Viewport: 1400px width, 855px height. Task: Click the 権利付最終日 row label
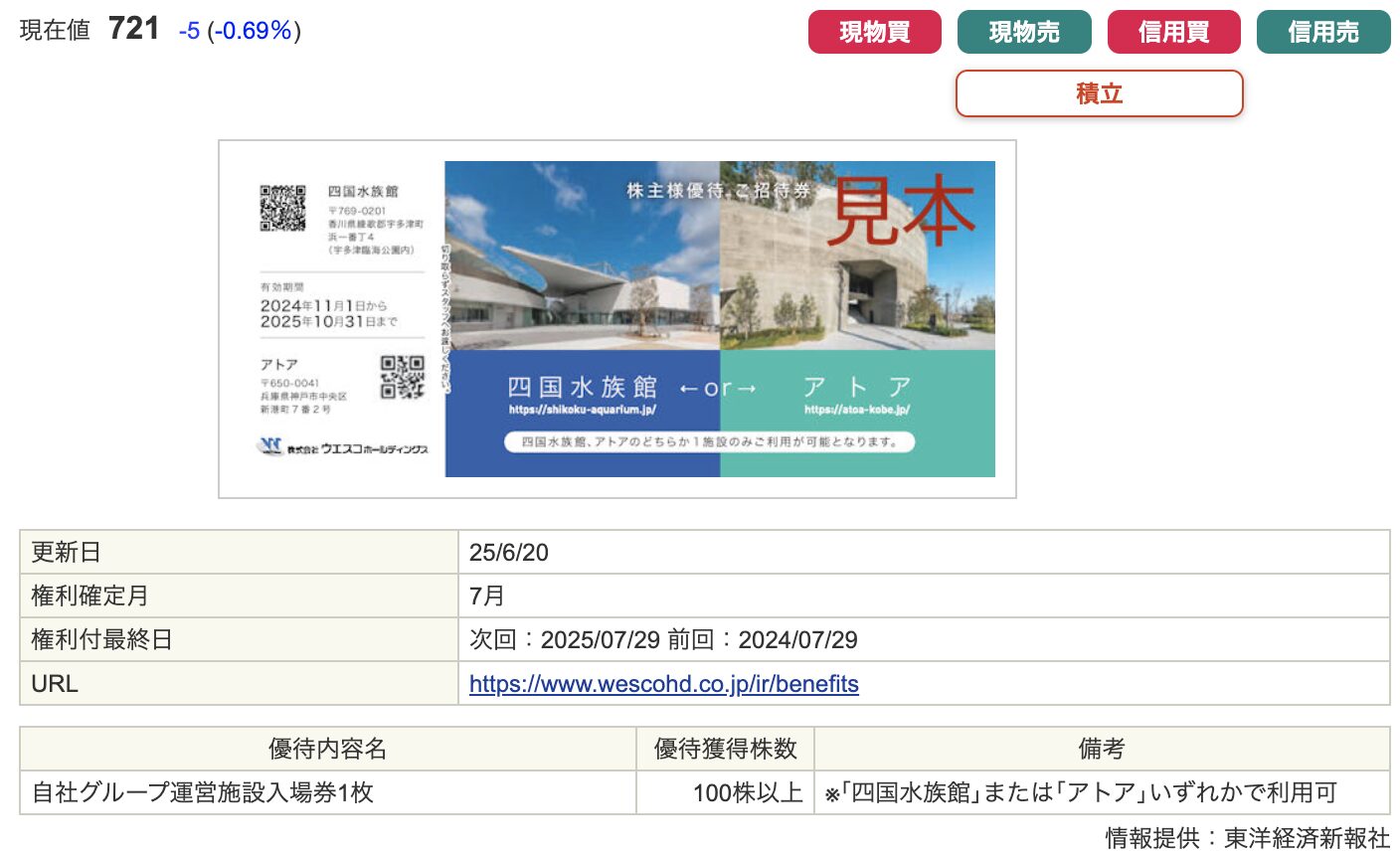click(x=239, y=639)
